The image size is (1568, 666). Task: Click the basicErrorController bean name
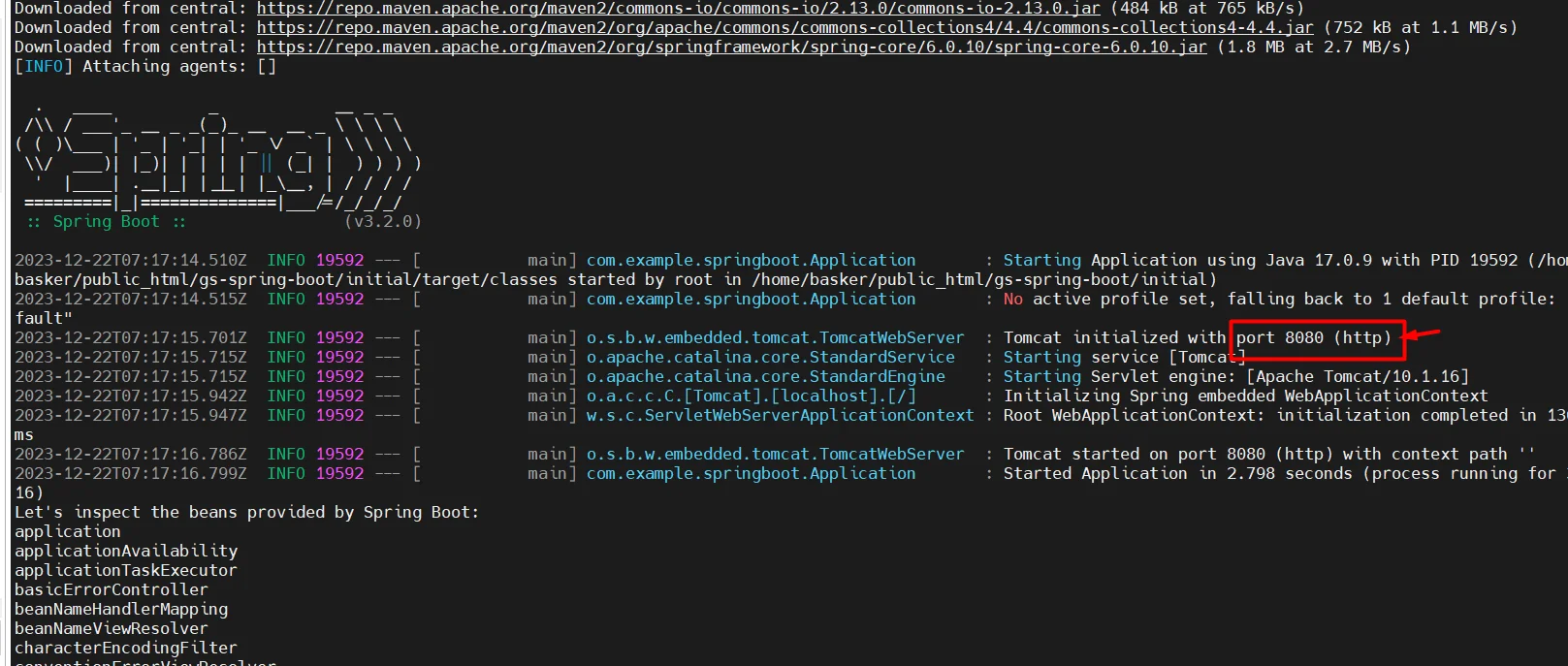[112, 589]
